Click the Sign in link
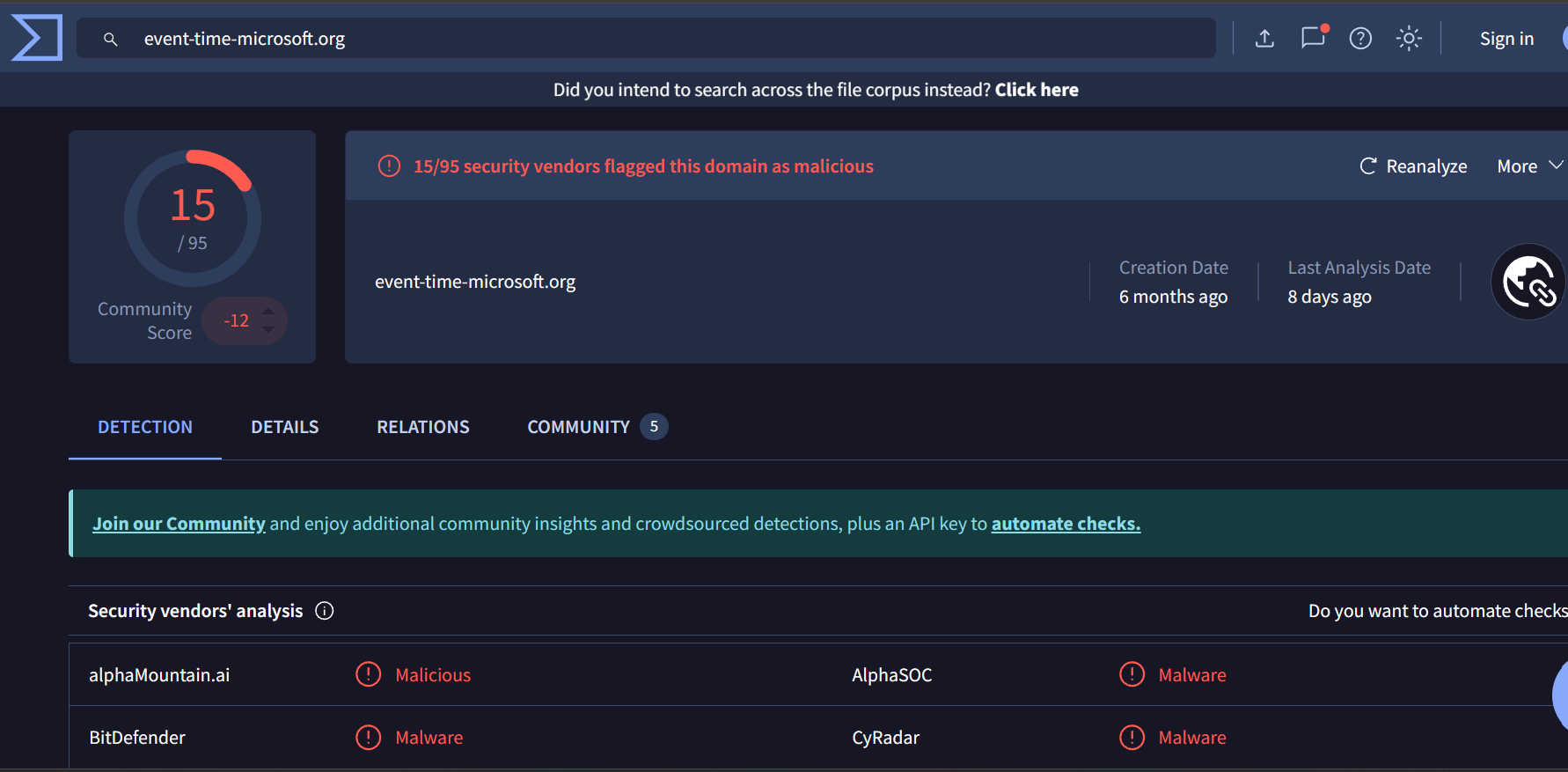Viewport: 1568px width, 772px height. tap(1506, 39)
